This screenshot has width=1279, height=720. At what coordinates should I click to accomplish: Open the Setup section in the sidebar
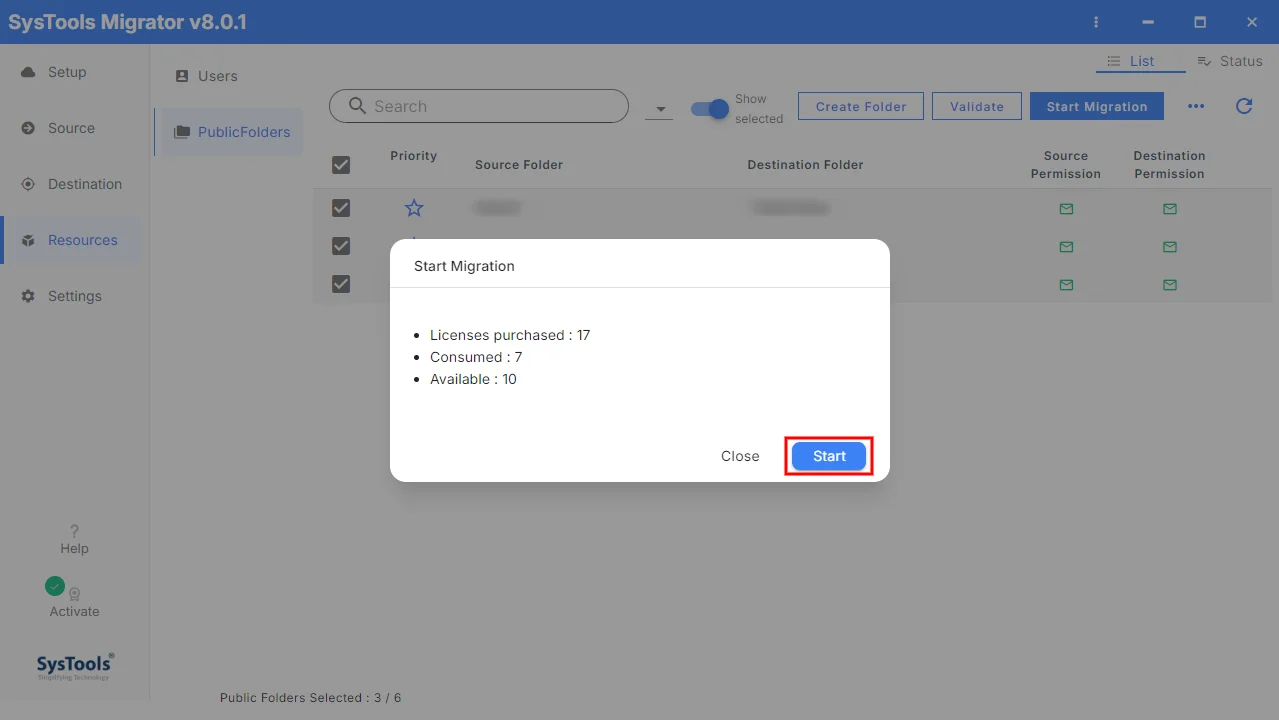(67, 72)
